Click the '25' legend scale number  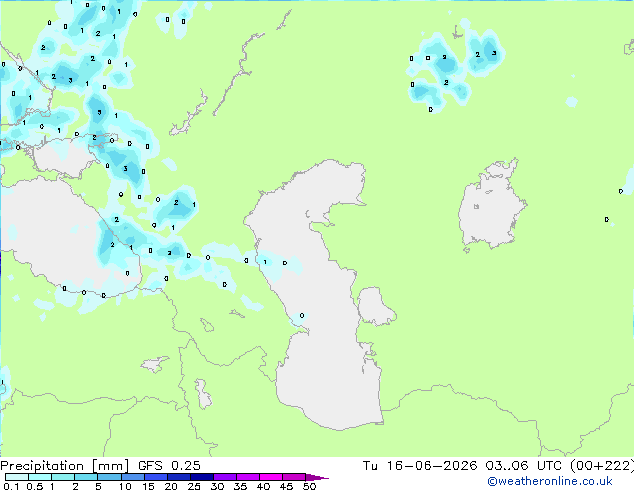click(194, 486)
